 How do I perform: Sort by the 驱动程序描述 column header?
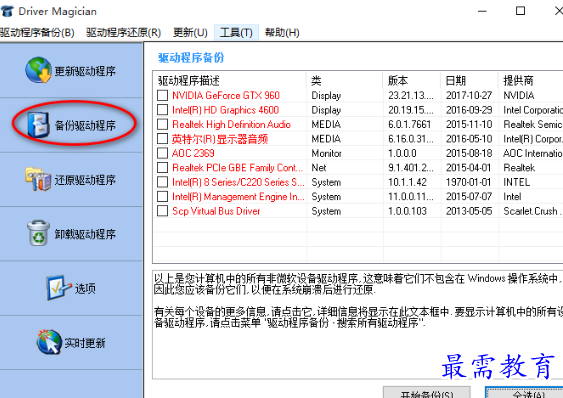[230, 80]
